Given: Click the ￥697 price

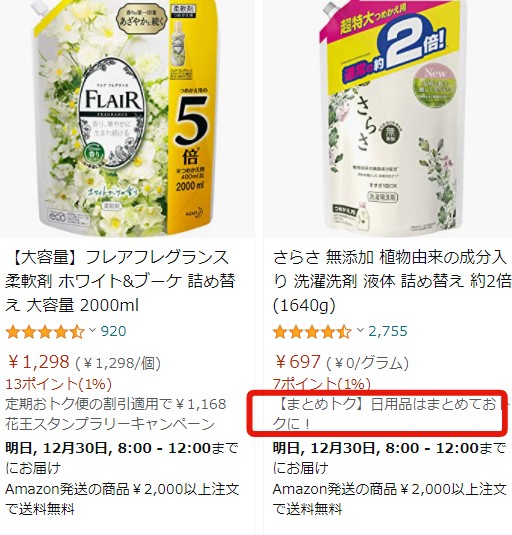Looking at the screenshot, I should coord(297,362).
